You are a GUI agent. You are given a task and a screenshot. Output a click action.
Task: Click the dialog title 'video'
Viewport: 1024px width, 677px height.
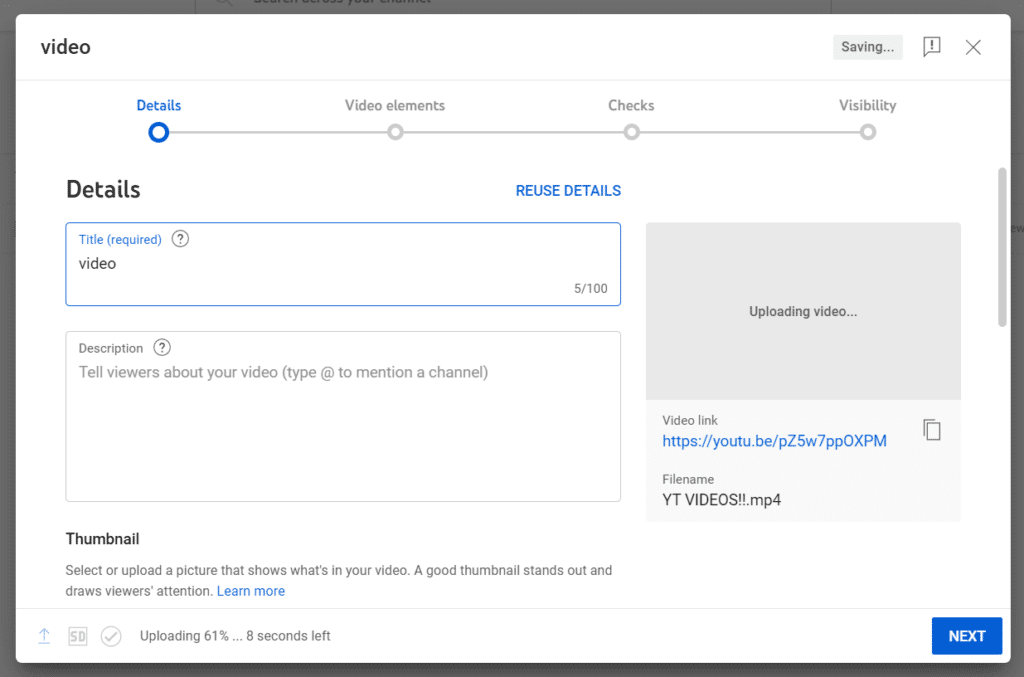tap(65, 47)
